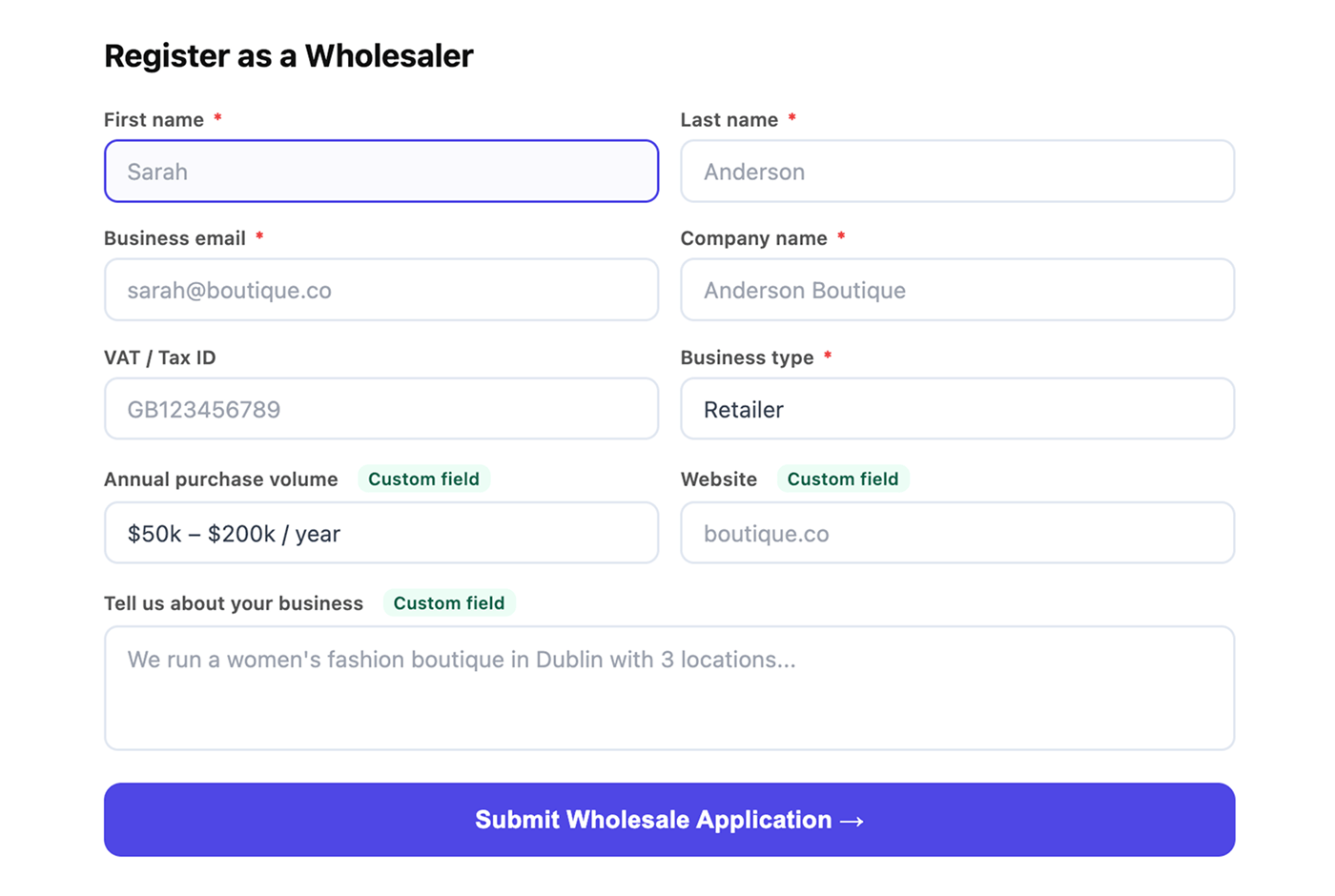Image resolution: width=1335 pixels, height=896 pixels.
Task: Open the Business type dropdown showing Retailer
Action: [x=957, y=409]
